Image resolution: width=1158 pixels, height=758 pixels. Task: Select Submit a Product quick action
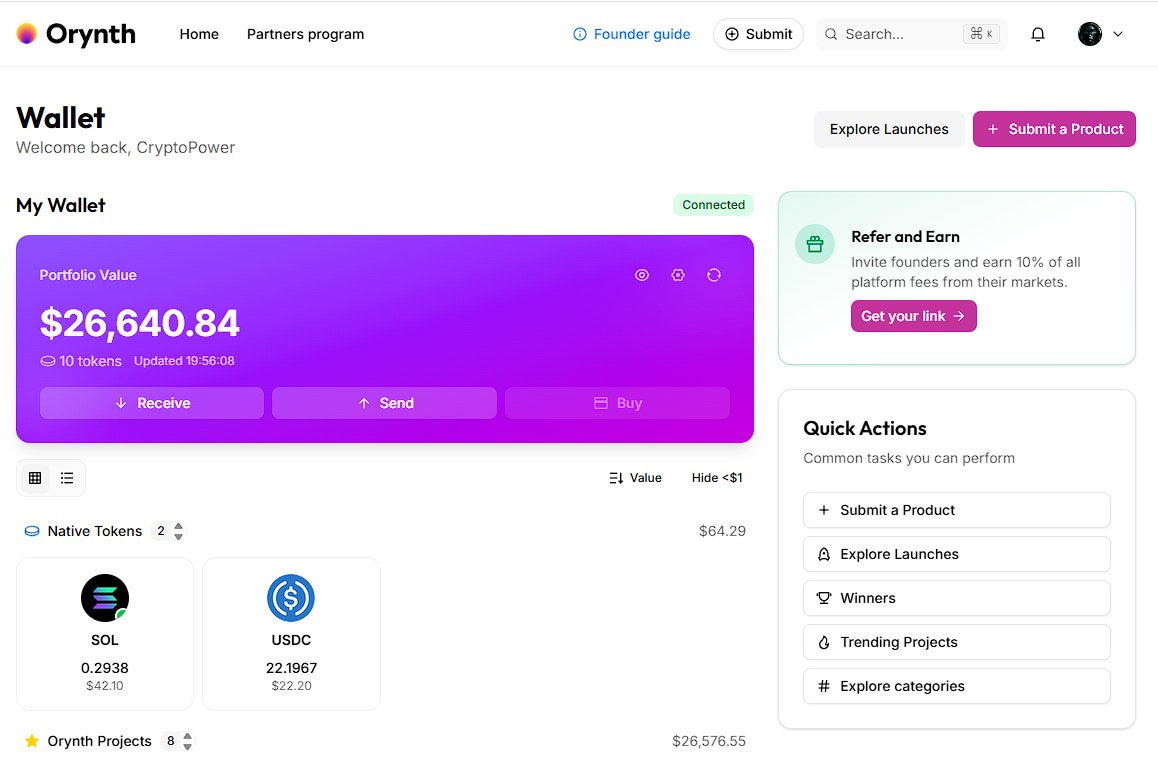tap(956, 511)
